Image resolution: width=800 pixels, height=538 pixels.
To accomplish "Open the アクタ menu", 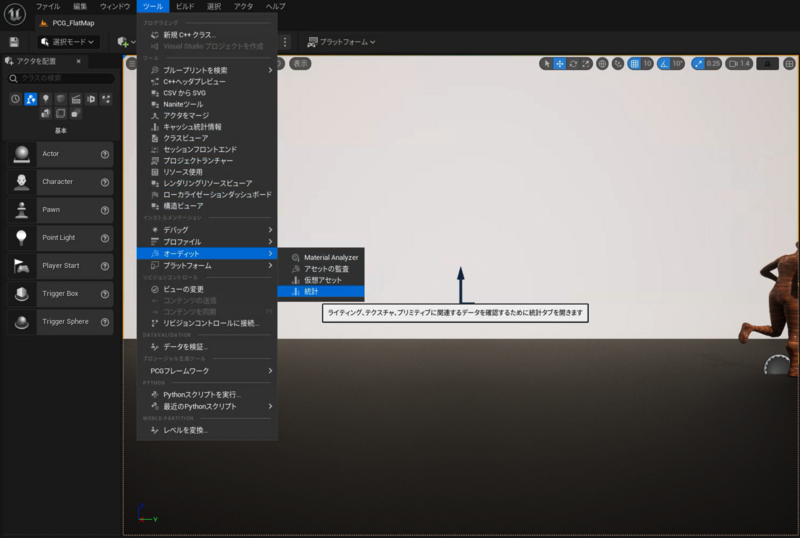I will click(243, 6).
